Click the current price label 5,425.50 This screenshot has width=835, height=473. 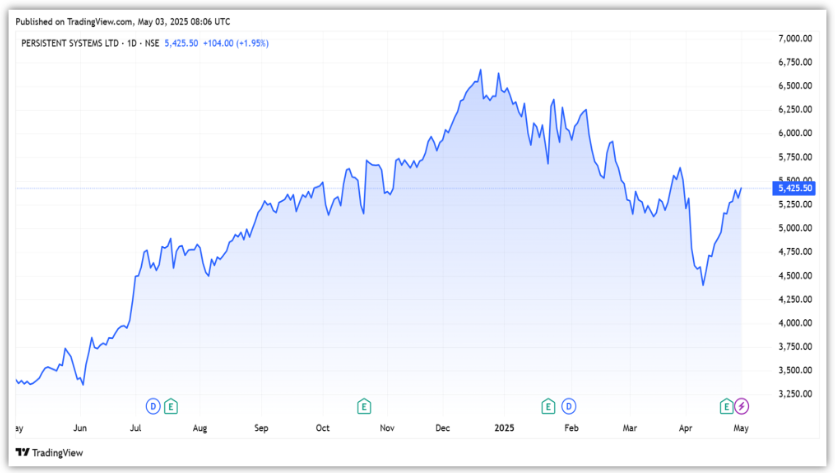(796, 188)
